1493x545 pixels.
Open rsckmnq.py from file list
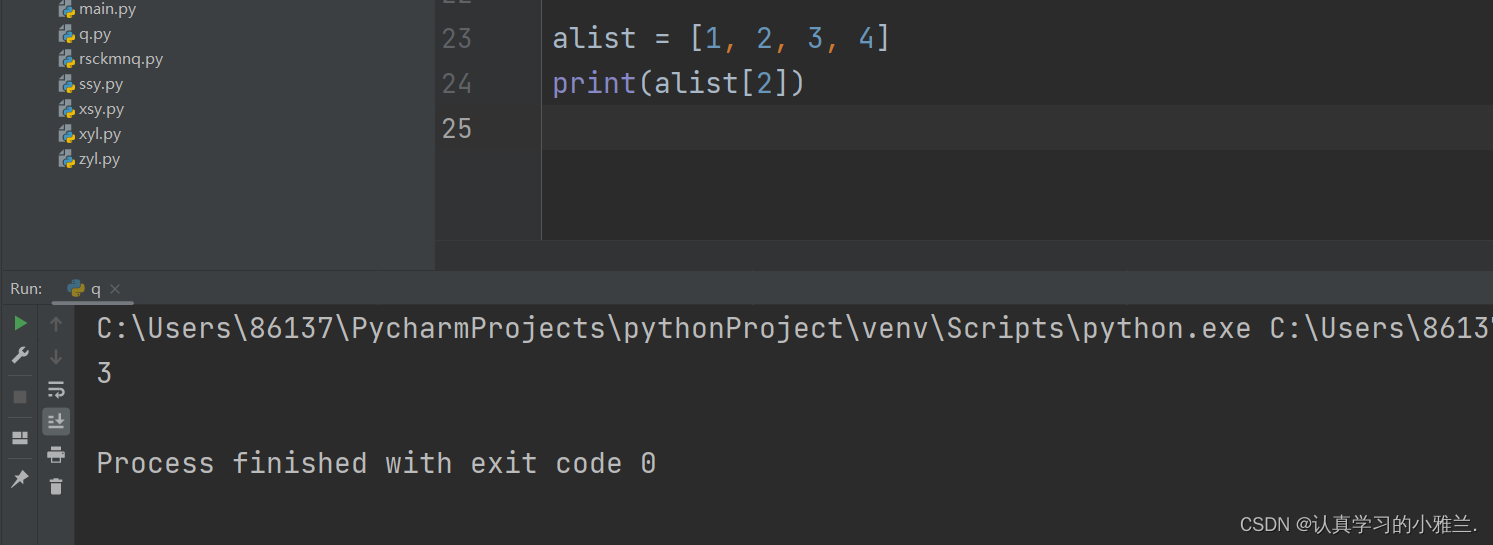111,59
